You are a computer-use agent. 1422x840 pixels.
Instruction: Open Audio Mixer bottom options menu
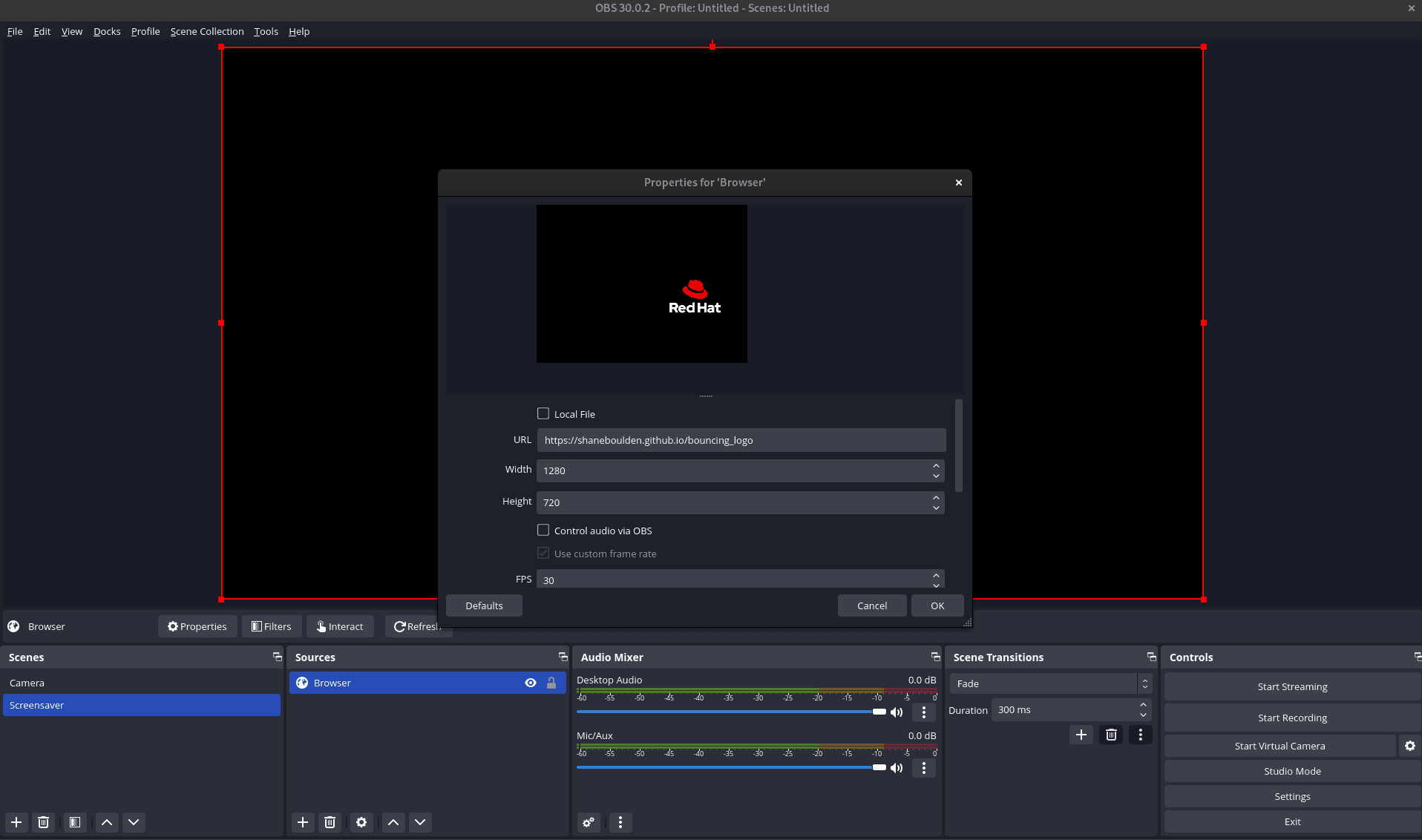(x=620, y=822)
